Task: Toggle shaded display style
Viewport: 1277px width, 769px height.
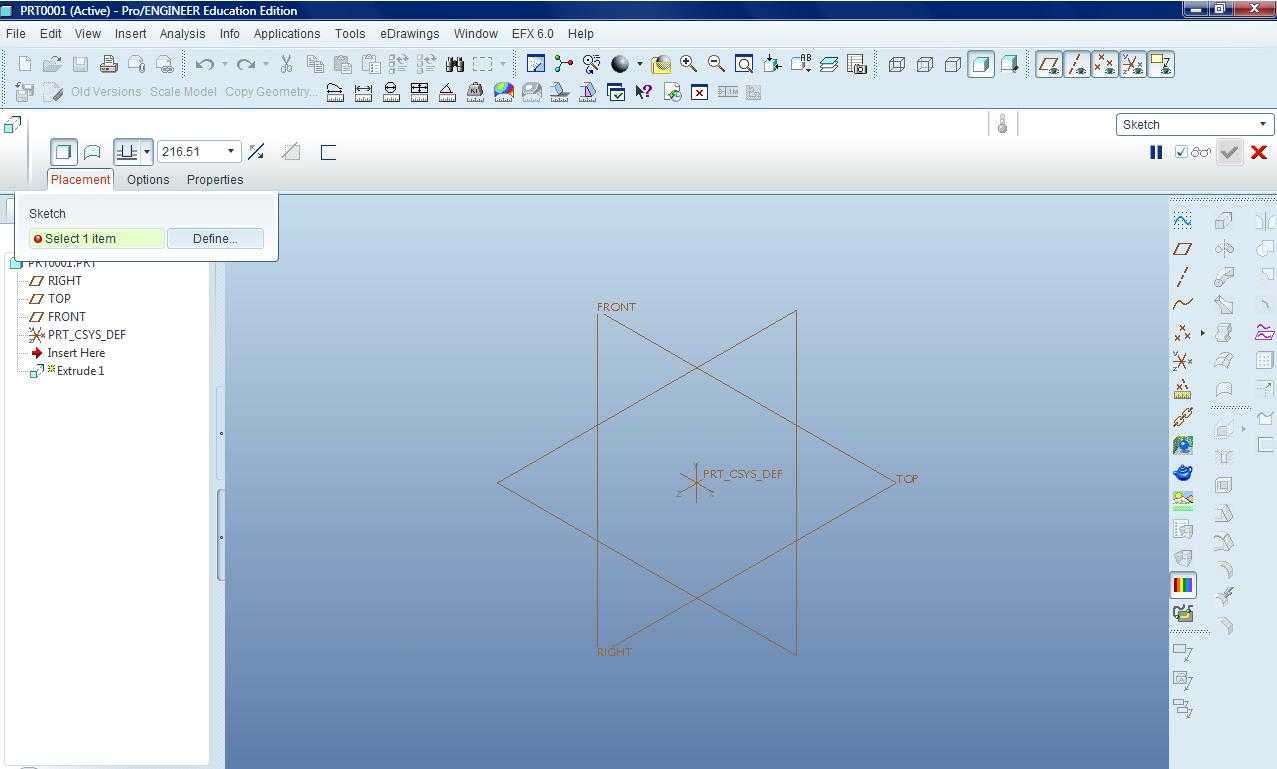Action: [981, 64]
